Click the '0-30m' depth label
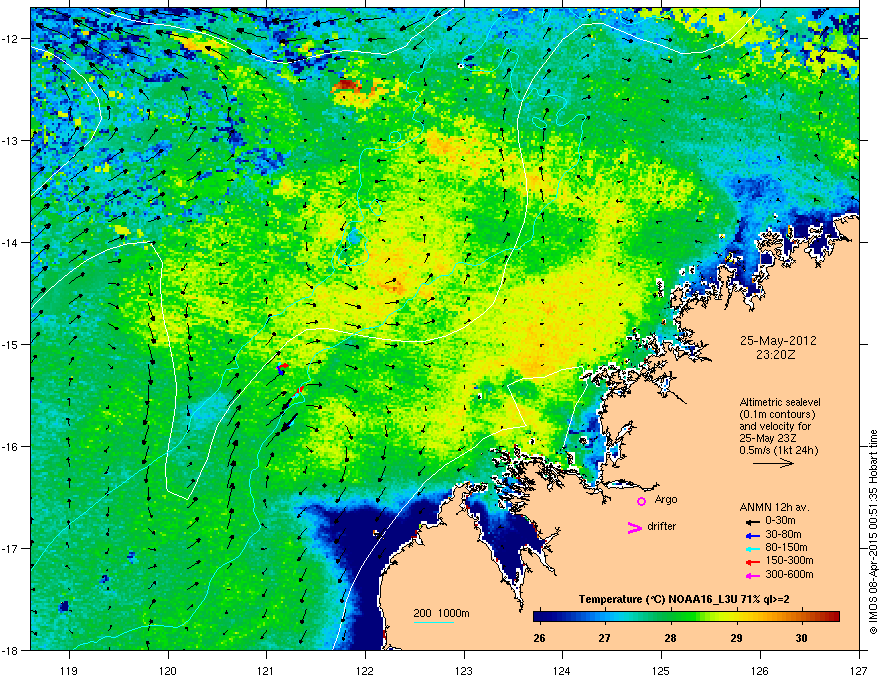This screenshot has width=880, height=680. click(781, 520)
